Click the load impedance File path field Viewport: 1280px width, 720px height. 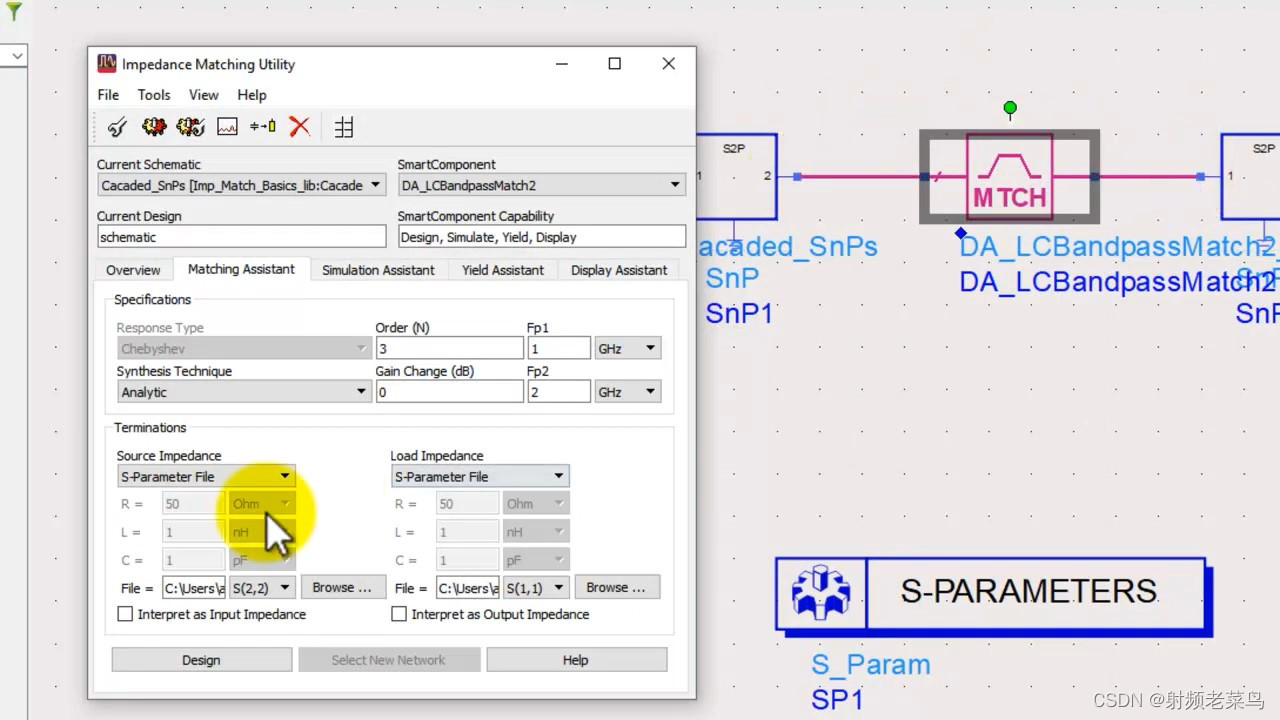pyautogui.click(x=467, y=587)
